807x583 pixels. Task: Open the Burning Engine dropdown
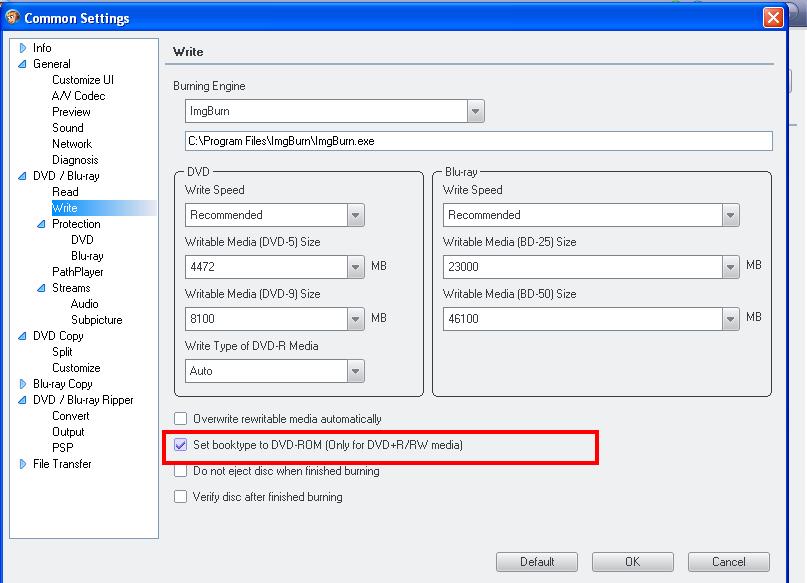tap(475, 111)
